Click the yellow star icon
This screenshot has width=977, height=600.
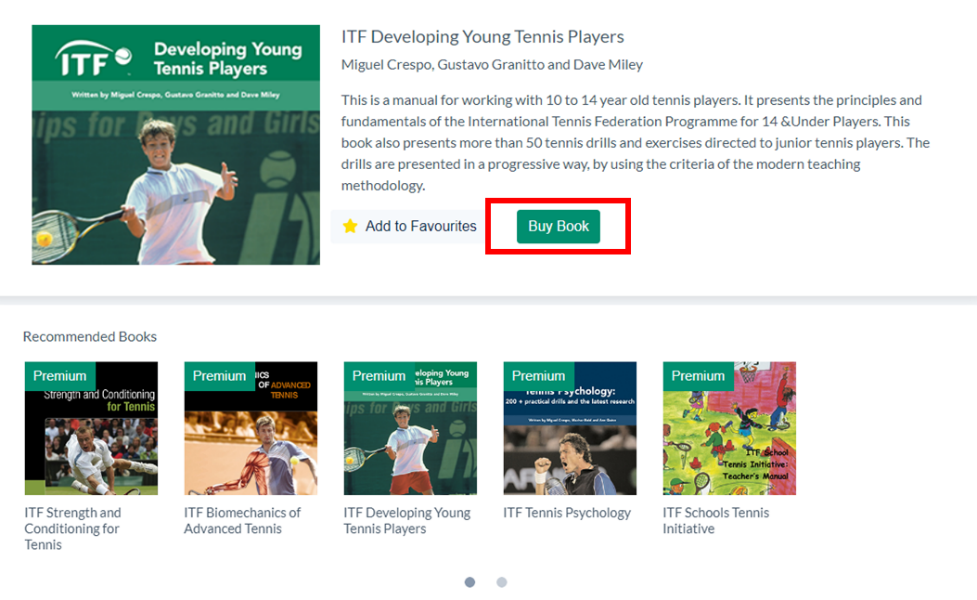[350, 226]
